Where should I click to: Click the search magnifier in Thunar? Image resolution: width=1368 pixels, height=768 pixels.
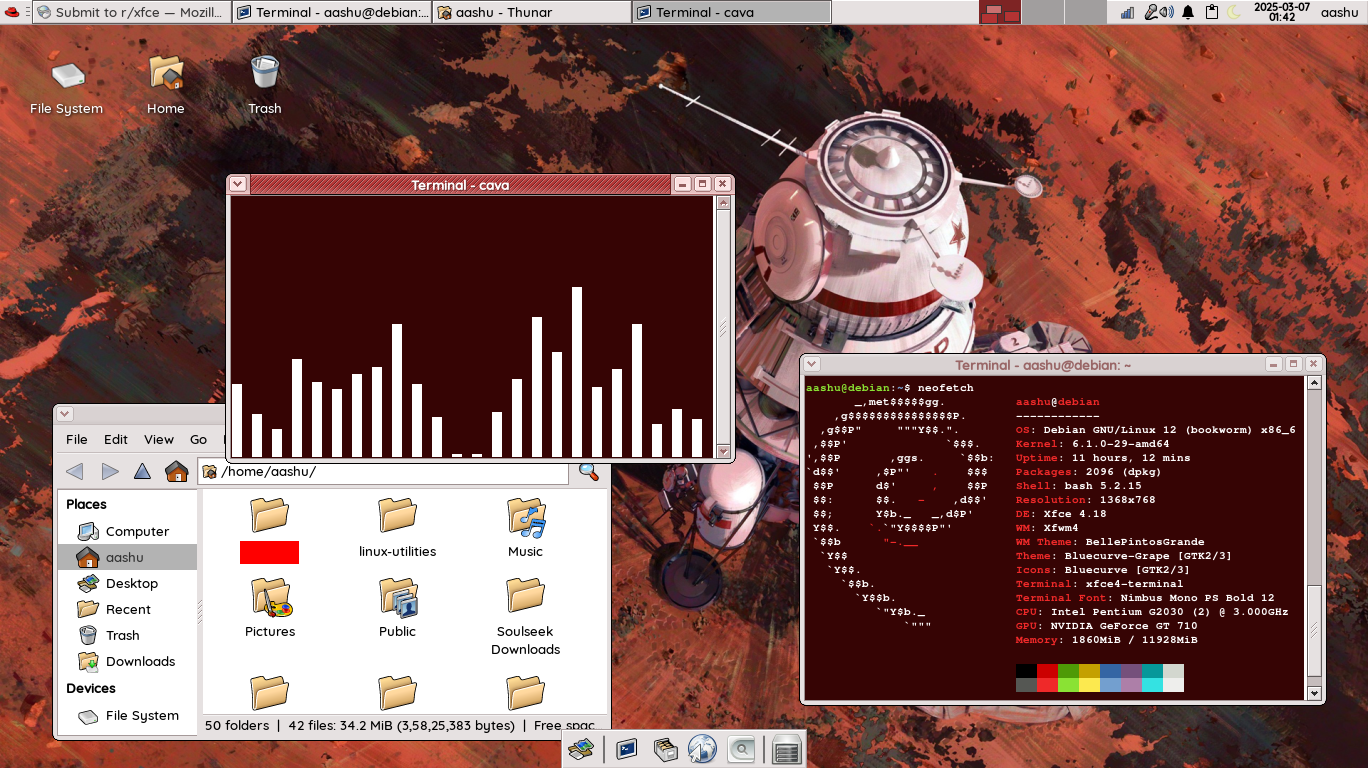pos(589,472)
